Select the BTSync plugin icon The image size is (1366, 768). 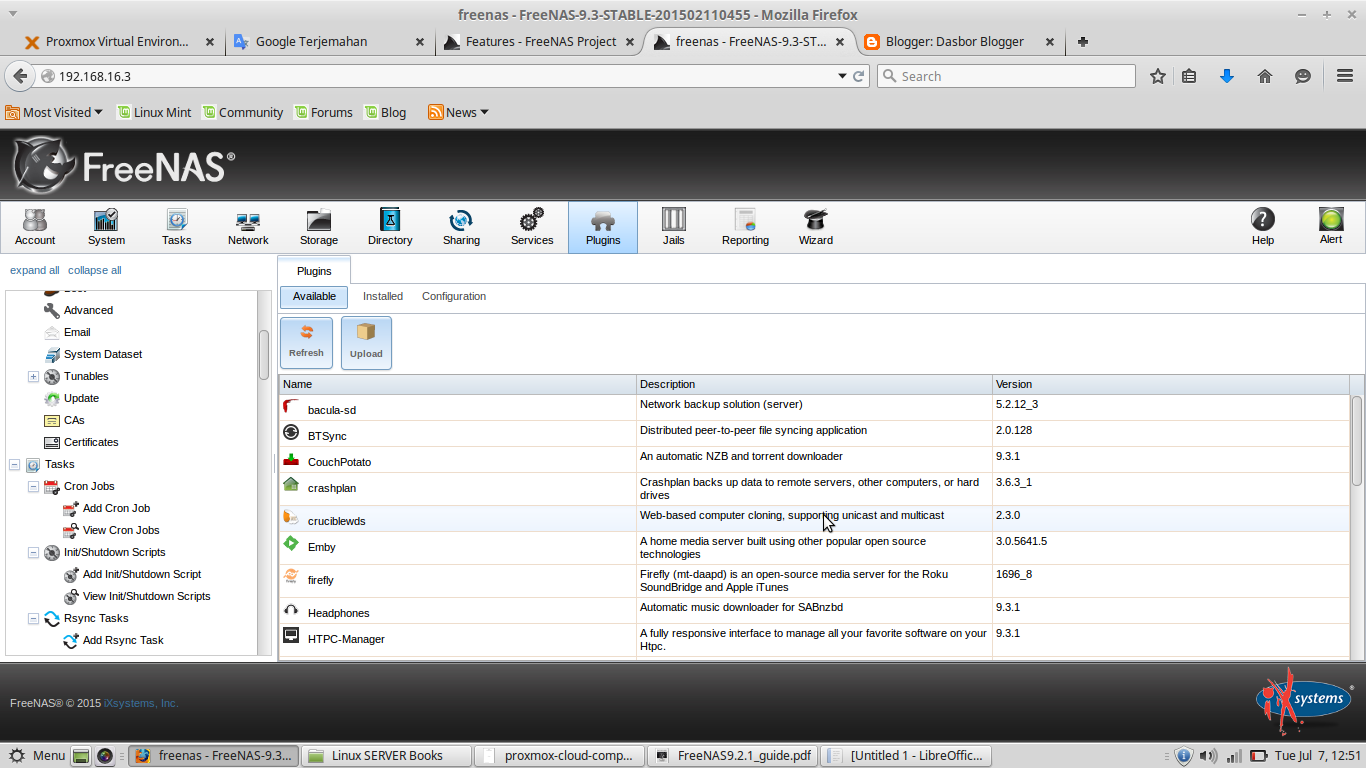(x=291, y=432)
